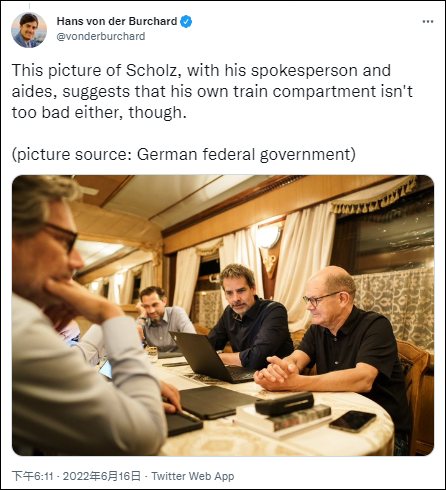Screen dimensions: 446x490
Task: Click the 下午6:11 timestamp
Action: point(33,476)
